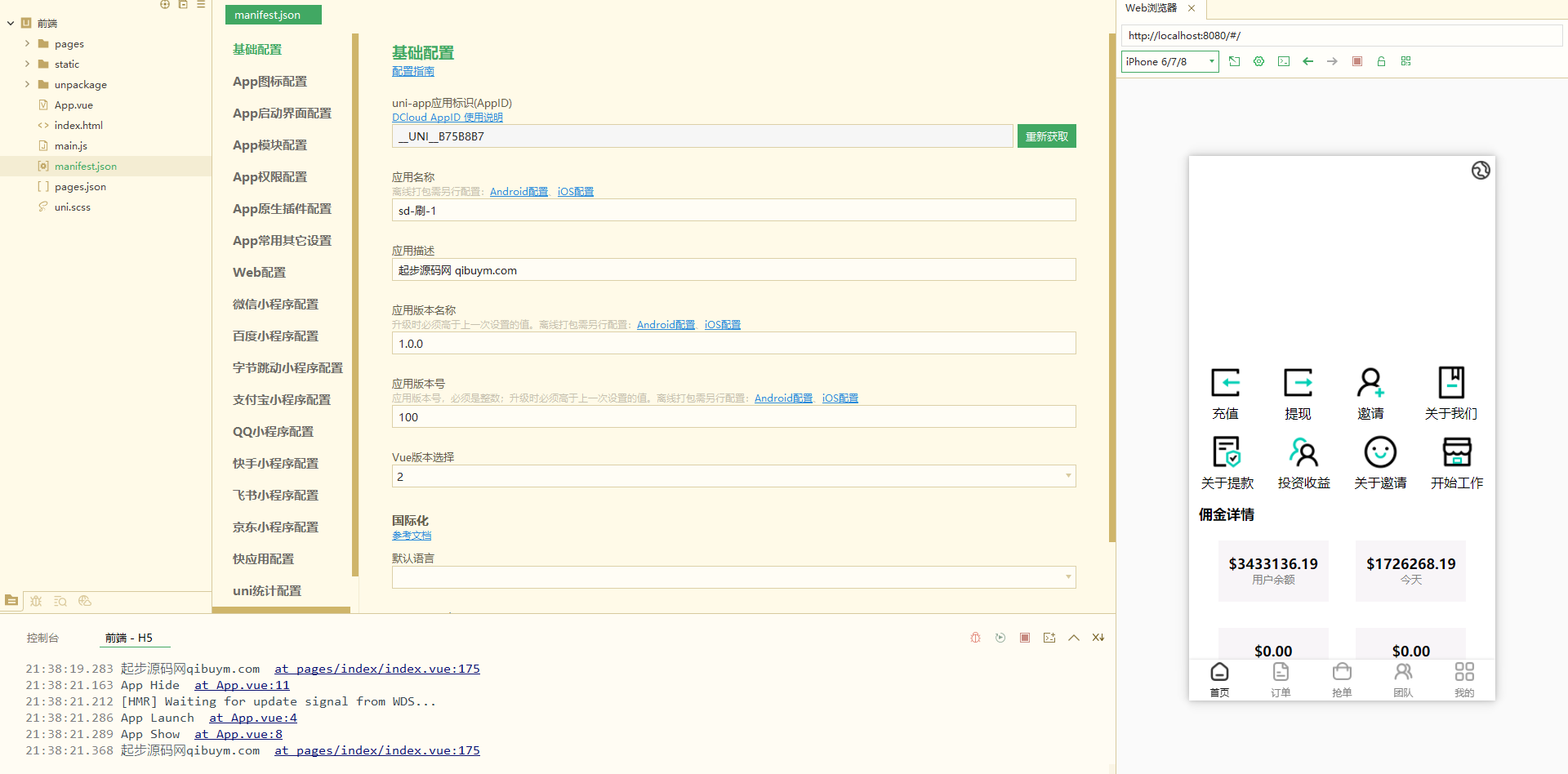Click the bug icon in the bottom-left bar
Screen dimensions: 1568x774
coord(36,601)
